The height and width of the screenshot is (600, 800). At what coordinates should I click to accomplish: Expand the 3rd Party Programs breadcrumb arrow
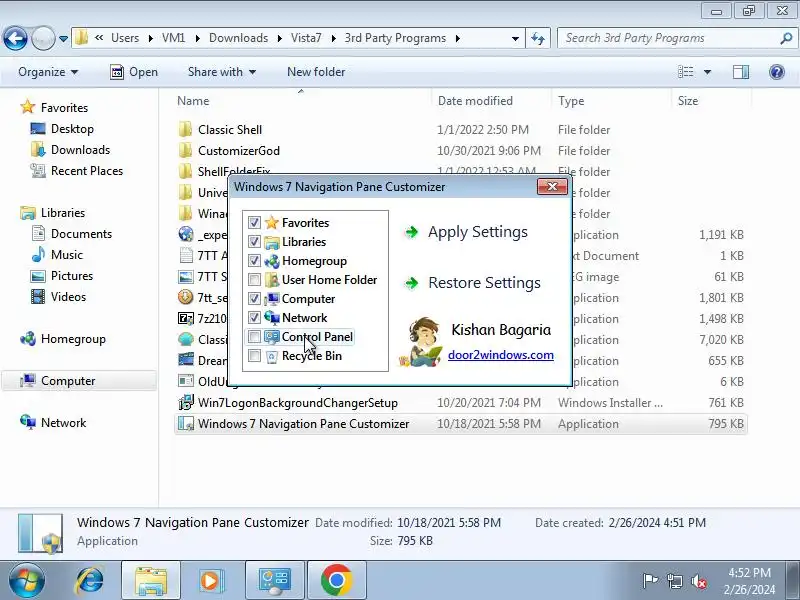tap(458, 38)
